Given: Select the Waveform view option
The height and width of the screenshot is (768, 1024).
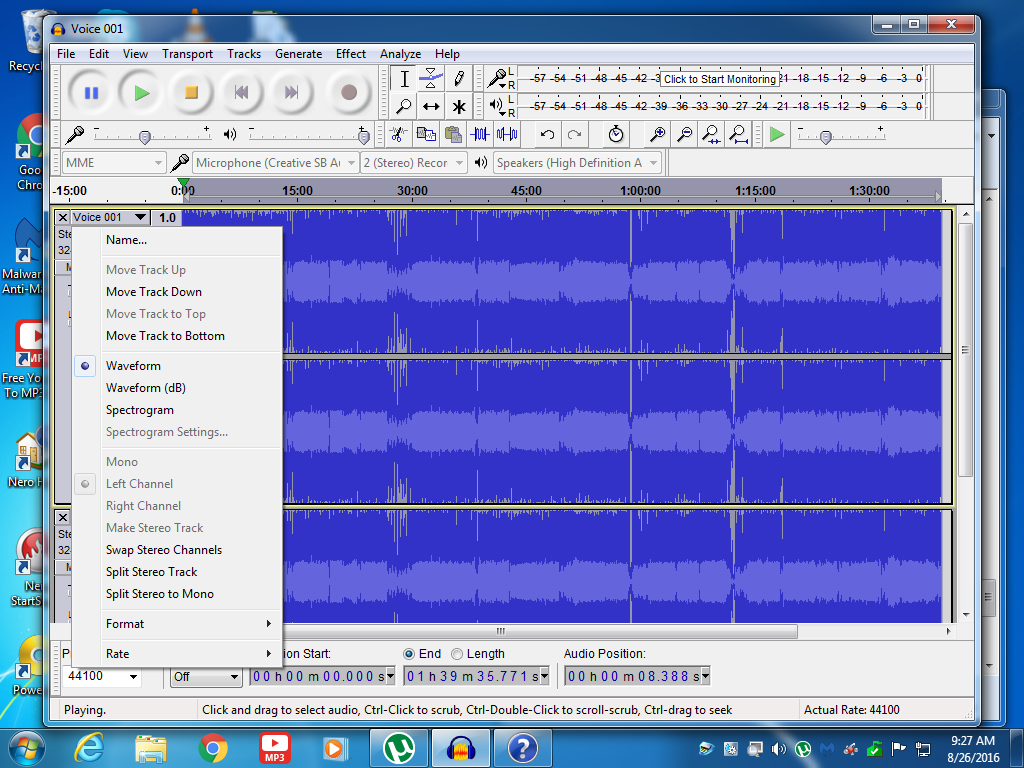Looking at the screenshot, I should coord(133,366).
